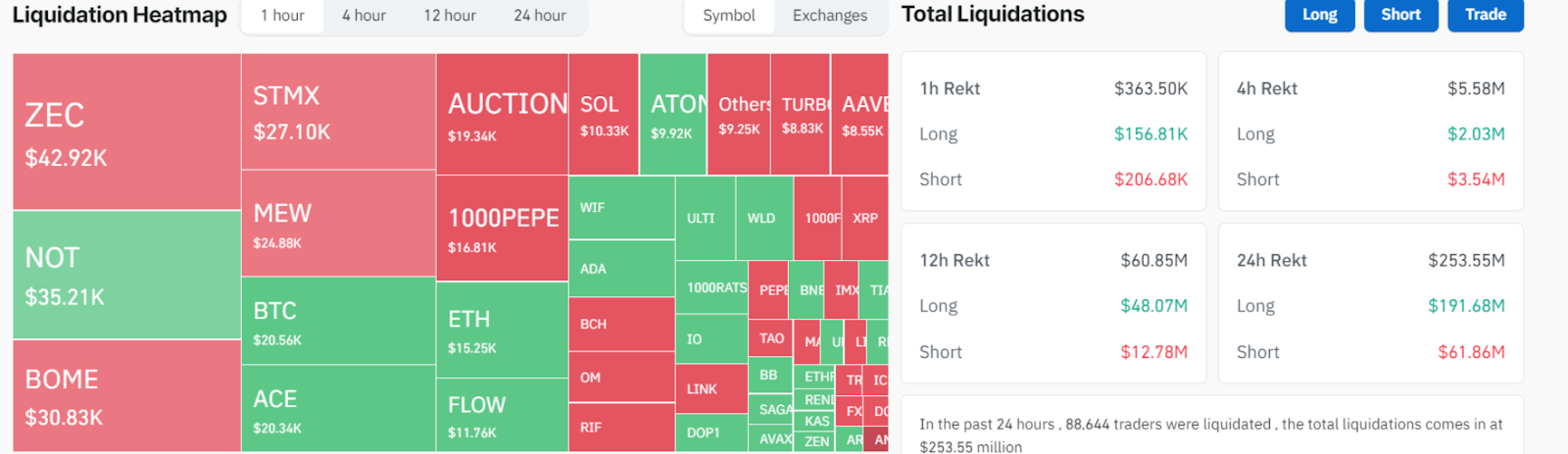Show the 24 hour liquidation heatmap
The height and width of the screenshot is (454, 1568).
(540, 16)
